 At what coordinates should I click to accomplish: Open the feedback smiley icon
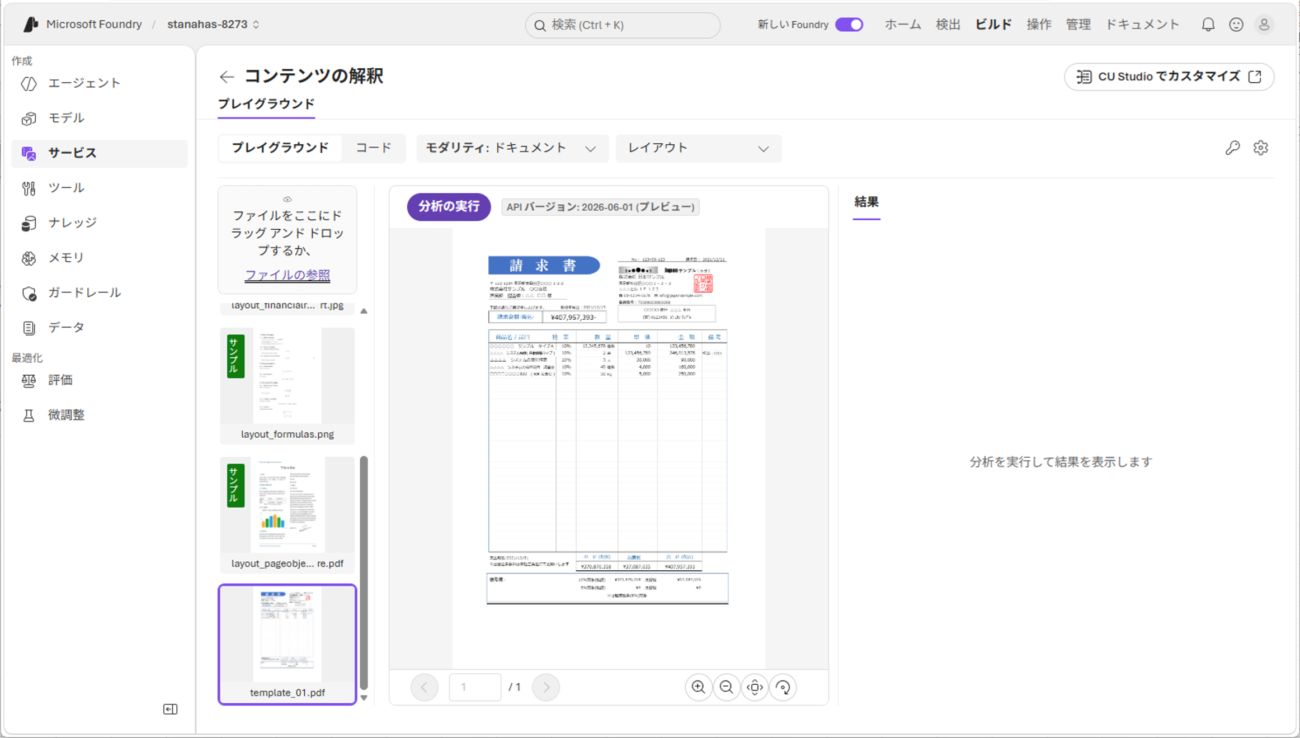[1236, 25]
